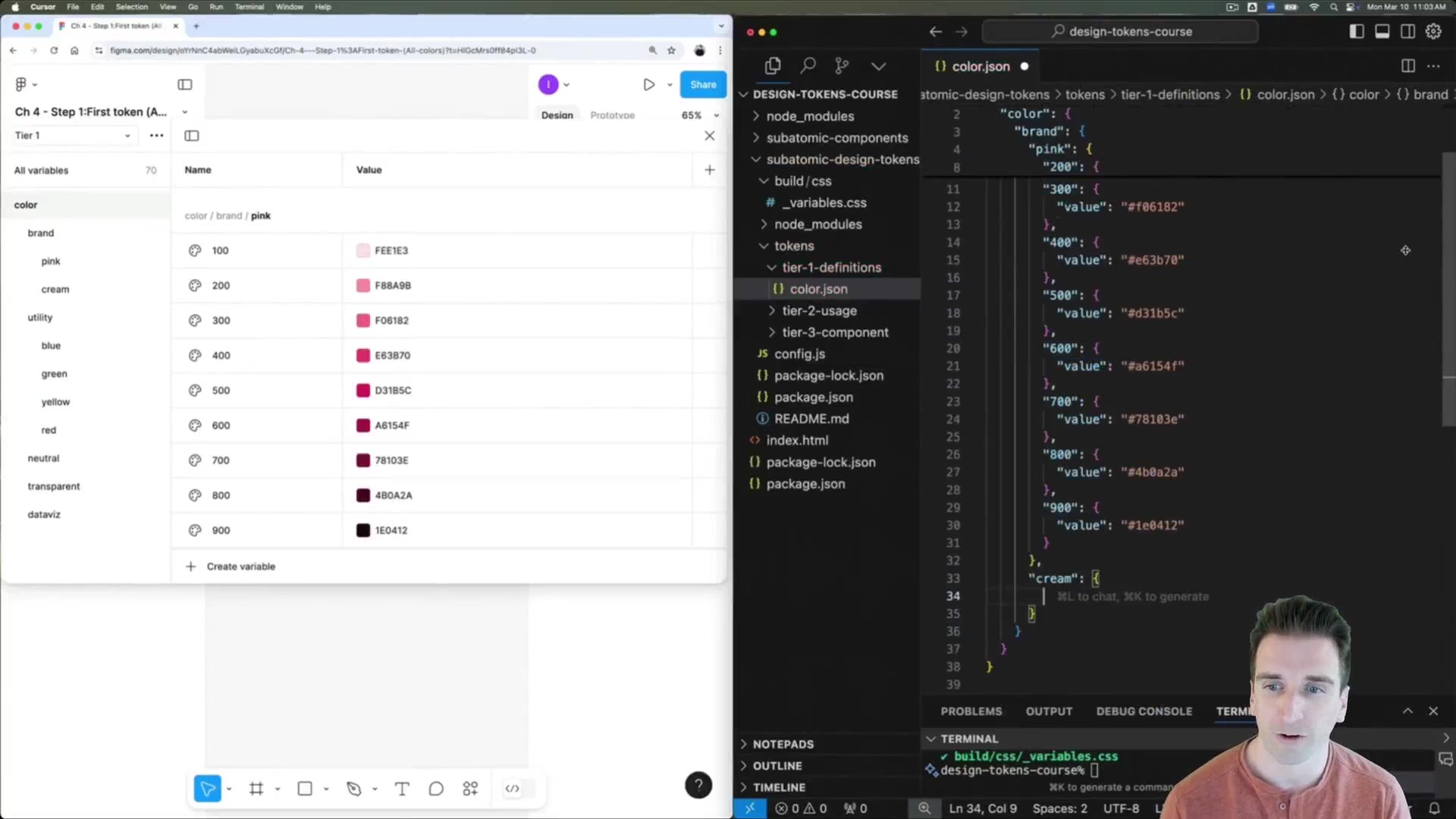
Task: Click Ln 34, Col 9 status
Action: [x=983, y=808]
